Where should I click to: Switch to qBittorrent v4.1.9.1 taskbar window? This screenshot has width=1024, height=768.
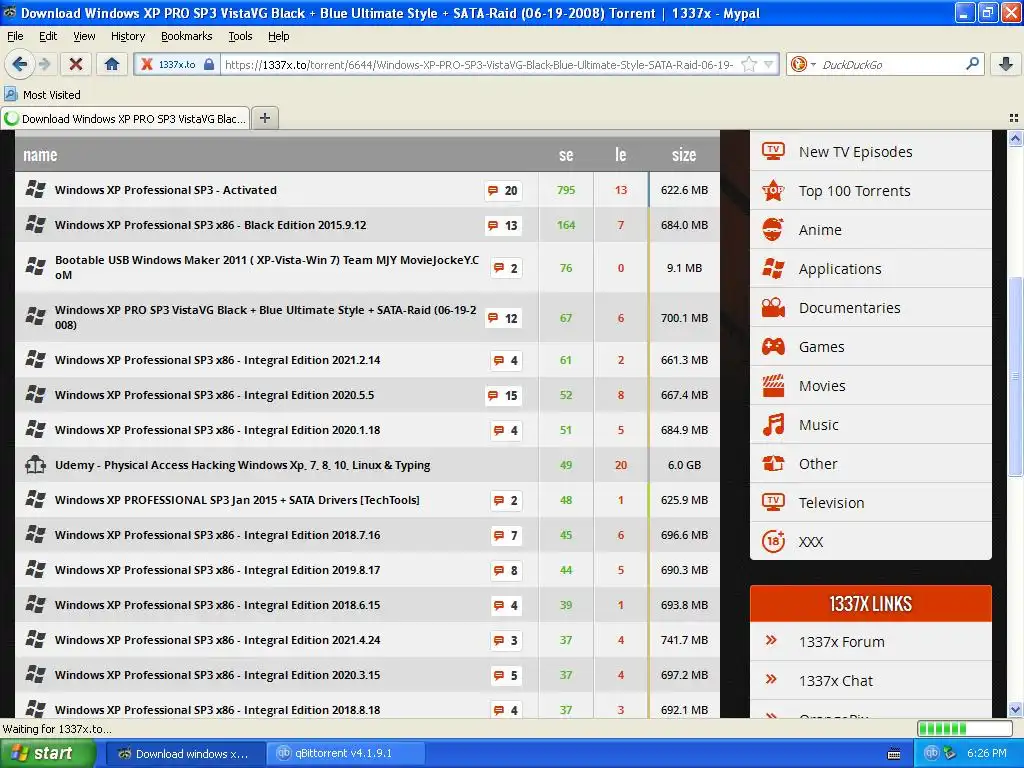345,753
